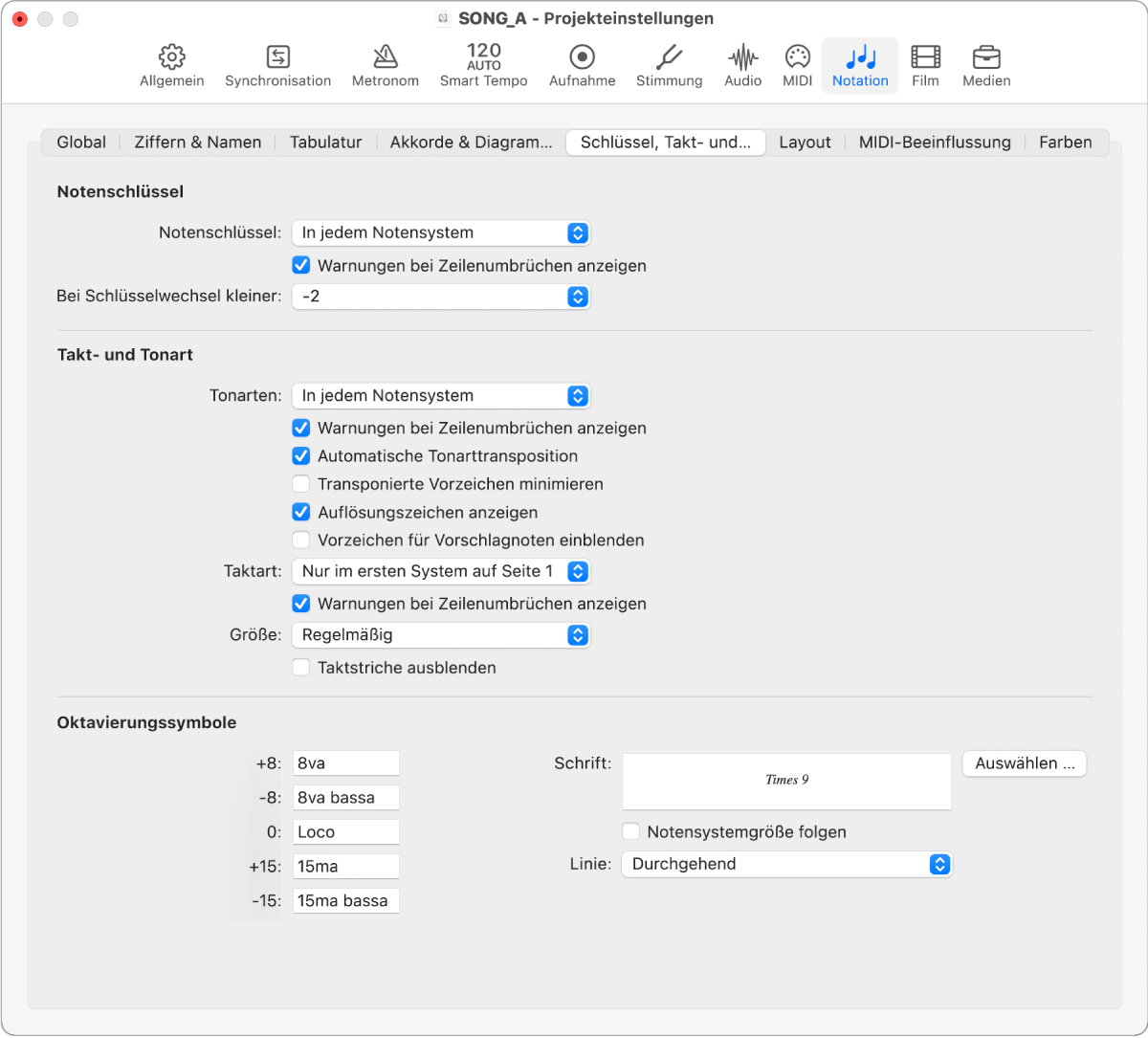Screen dimensions: 1148x1038
Task: Open the Allgemein gear settings pane
Action: click(172, 66)
